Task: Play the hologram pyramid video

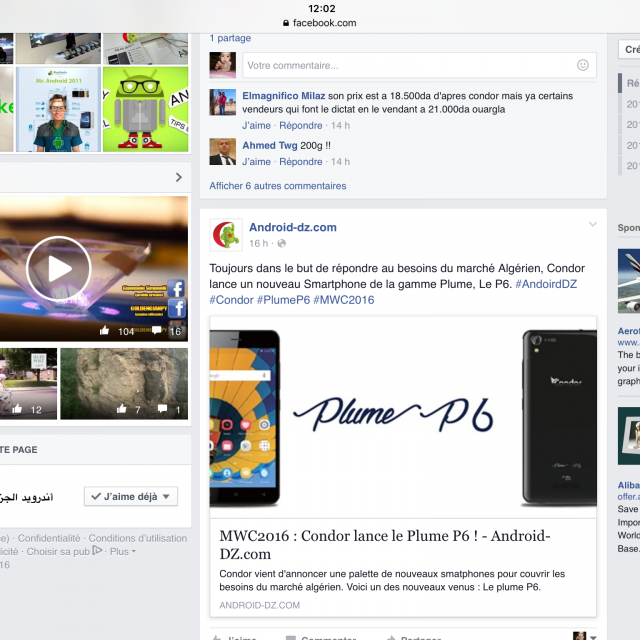Action: 59,269
